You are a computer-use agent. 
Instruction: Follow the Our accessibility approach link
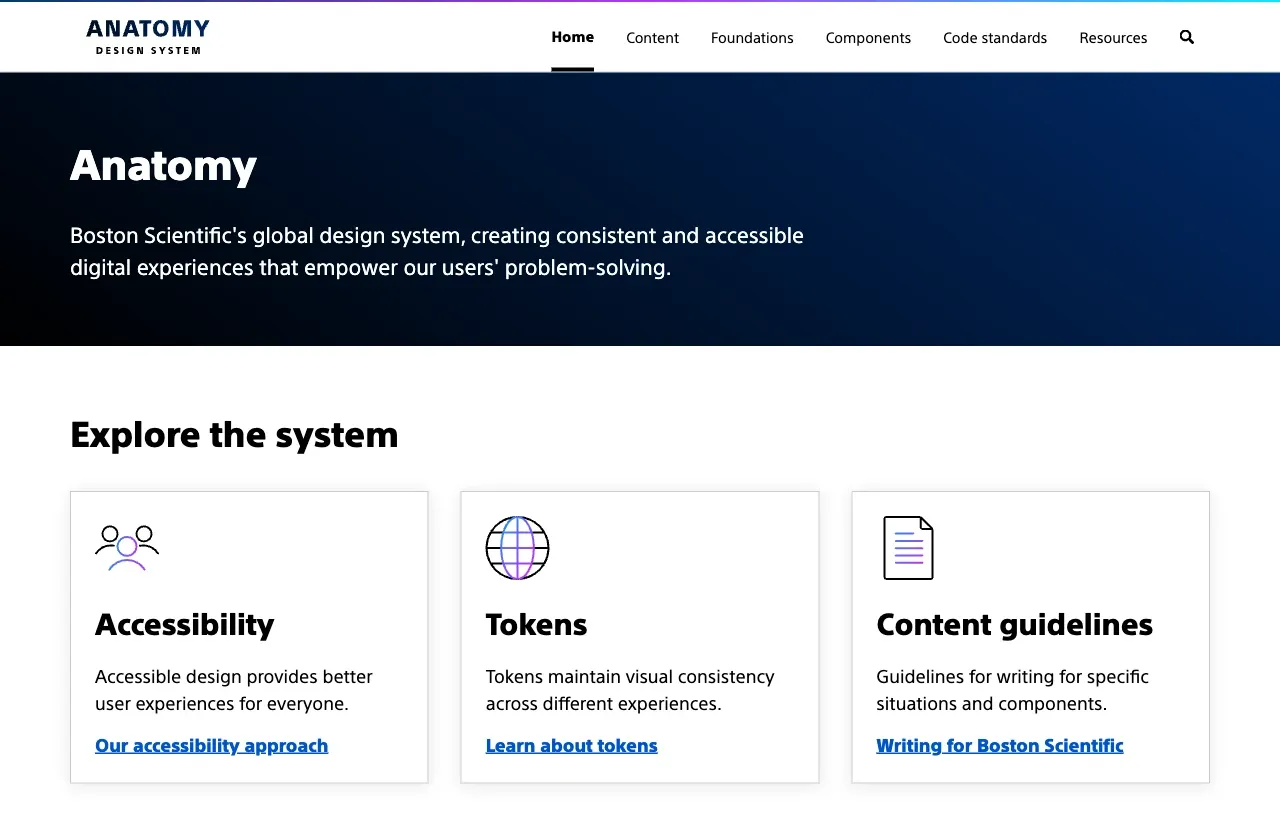pos(211,746)
